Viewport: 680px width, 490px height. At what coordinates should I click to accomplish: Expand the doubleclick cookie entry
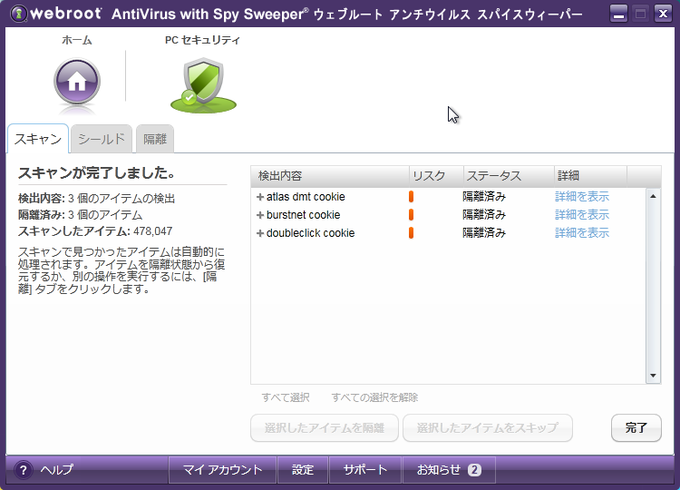[x=260, y=233]
